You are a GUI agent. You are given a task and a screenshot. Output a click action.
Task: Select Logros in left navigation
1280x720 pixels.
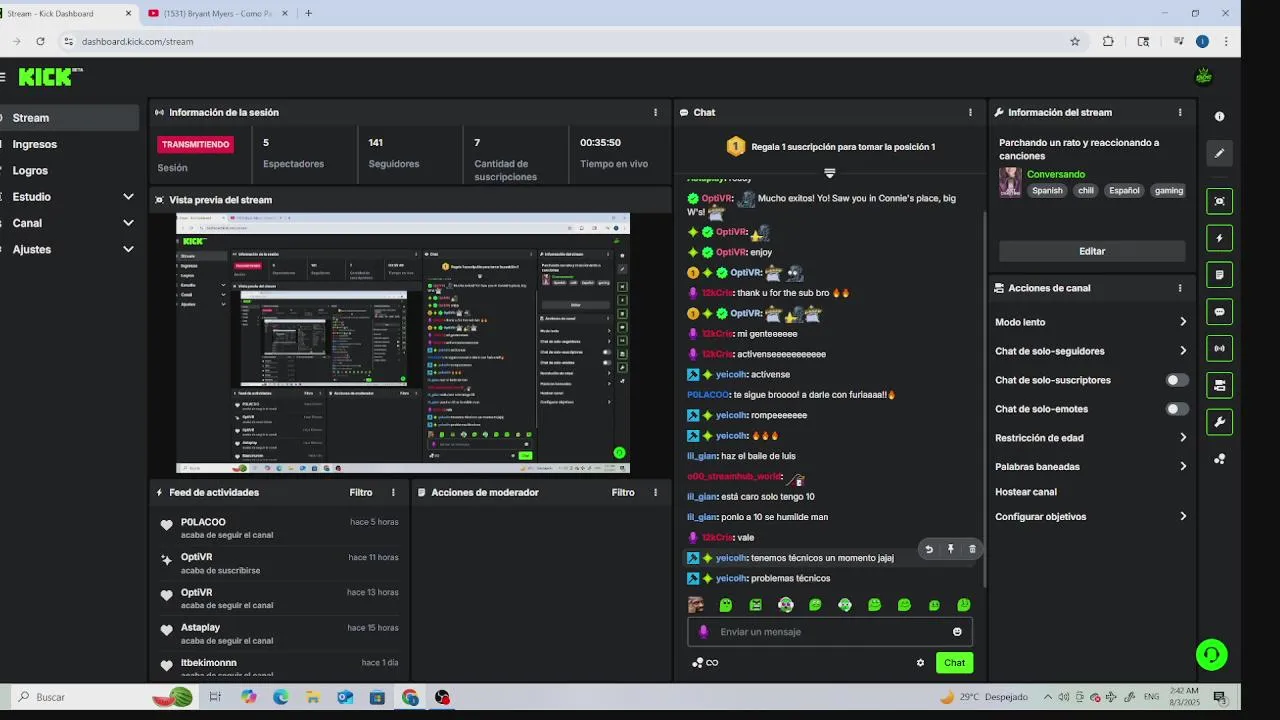tap(69, 171)
